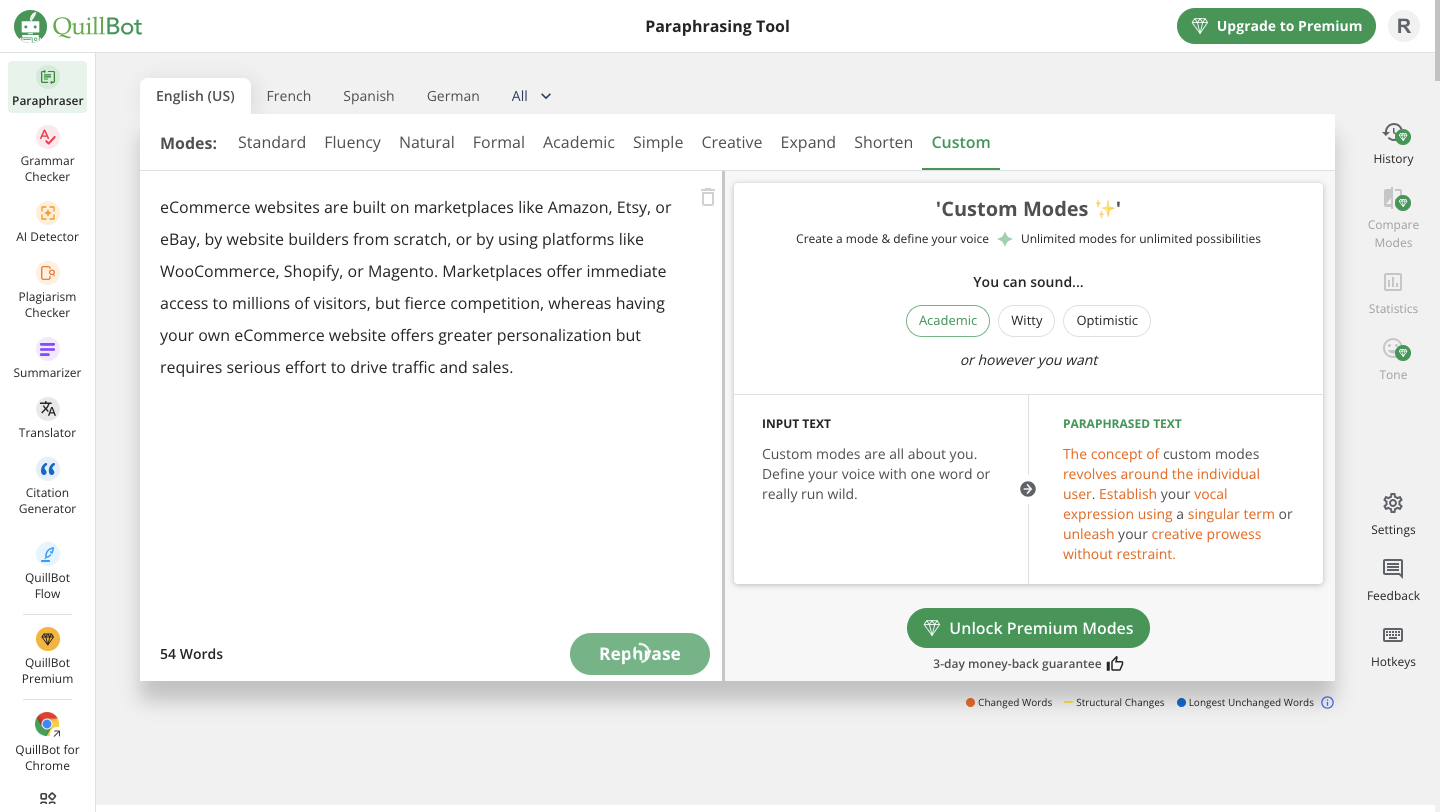The image size is (1440, 812).
Task: Click the PARAPHRASED TEXT heading
Action: tap(1122, 424)
